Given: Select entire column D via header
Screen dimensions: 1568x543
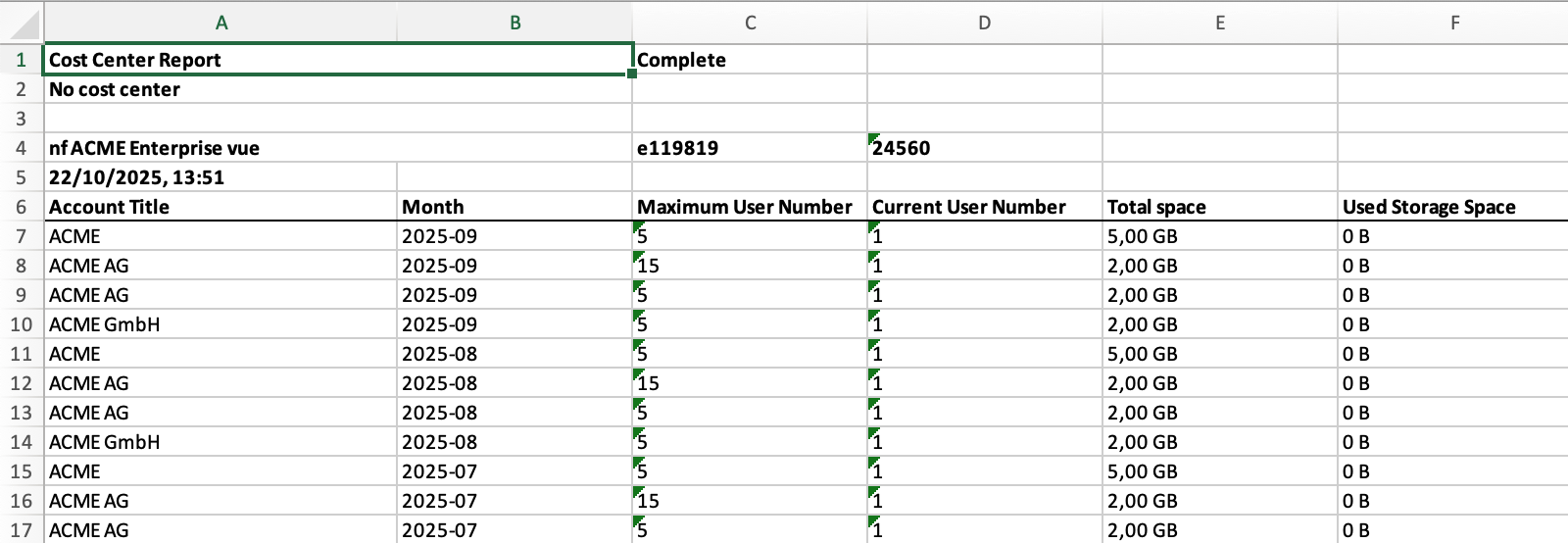Looking at the screenshot, I should click(984, 23).
